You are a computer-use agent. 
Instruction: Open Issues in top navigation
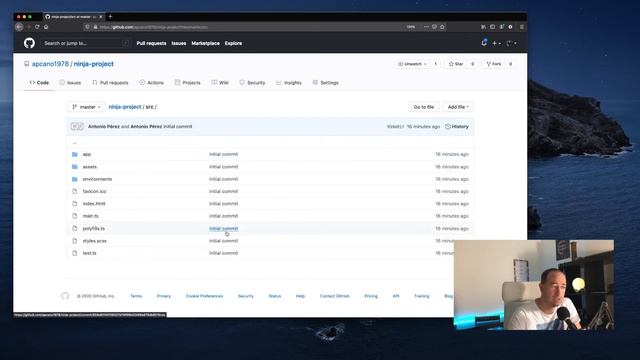click(x=179, y=43)
